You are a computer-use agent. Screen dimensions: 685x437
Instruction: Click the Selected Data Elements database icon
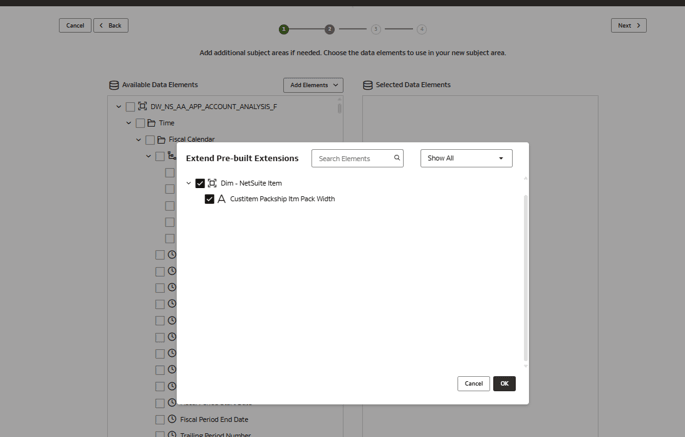tap(368, 85)
